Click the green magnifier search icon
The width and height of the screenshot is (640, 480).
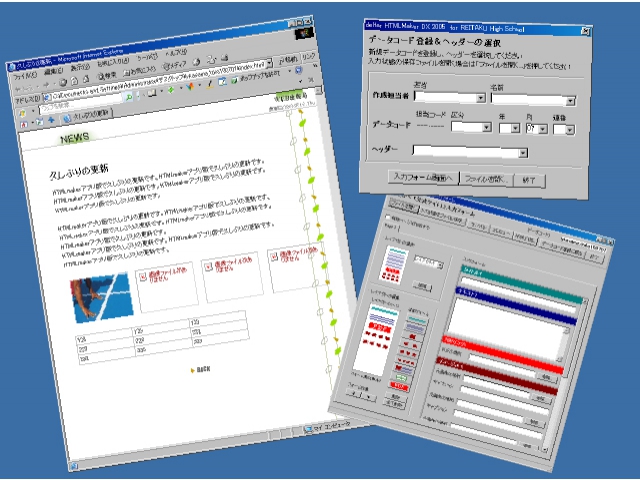(129, 97)
